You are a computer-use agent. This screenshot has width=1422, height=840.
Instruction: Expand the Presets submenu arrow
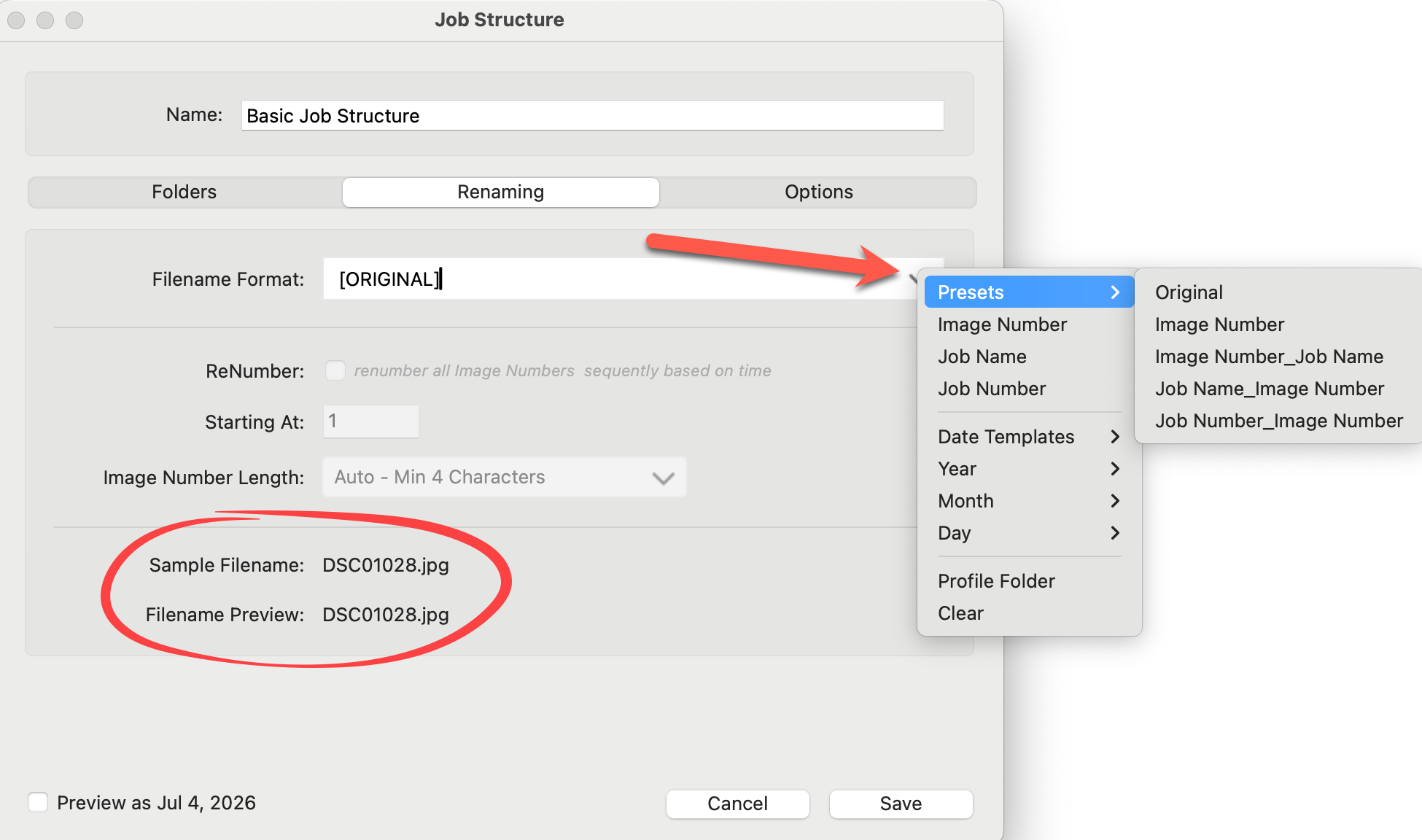1114,292
